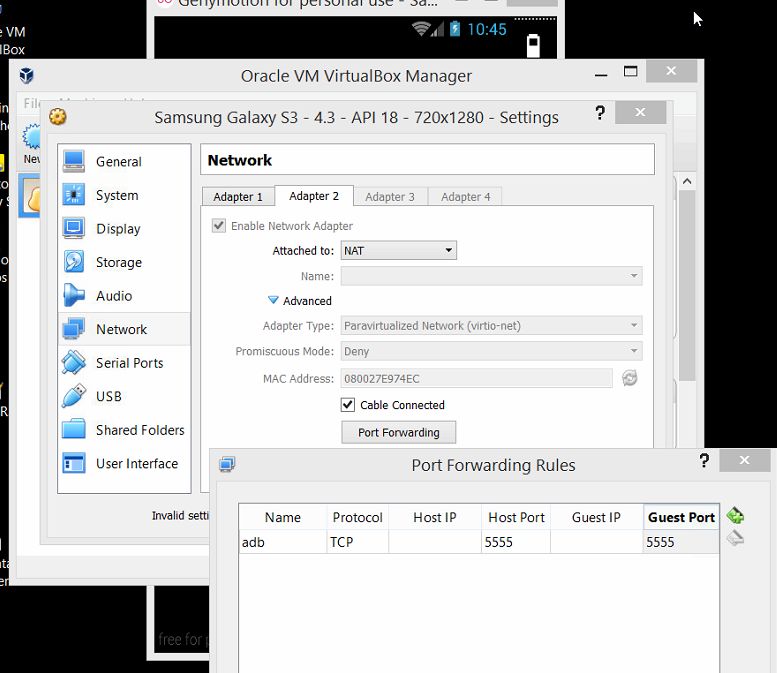Click Port Forwarding button
The height and width of the screenshot is (673, 777).
tap(398, 432)
